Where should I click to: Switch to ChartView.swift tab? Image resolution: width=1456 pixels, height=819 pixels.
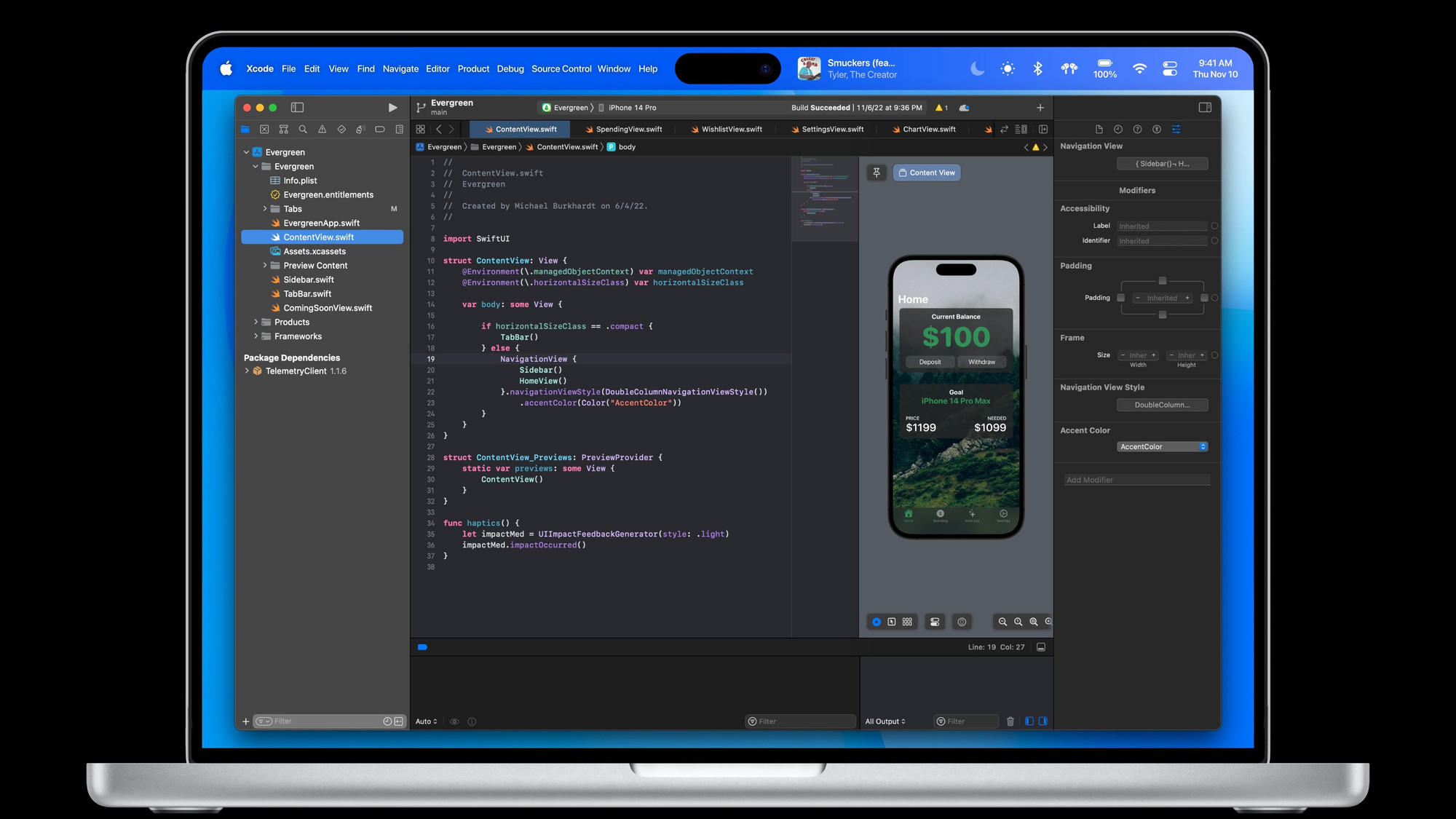pos(924,130)
